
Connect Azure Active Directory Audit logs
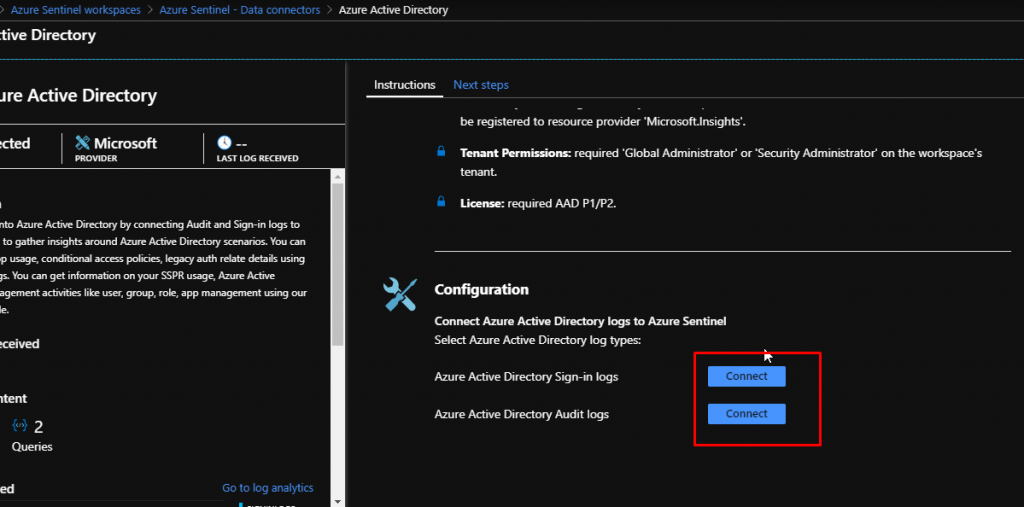coord(746,414)
